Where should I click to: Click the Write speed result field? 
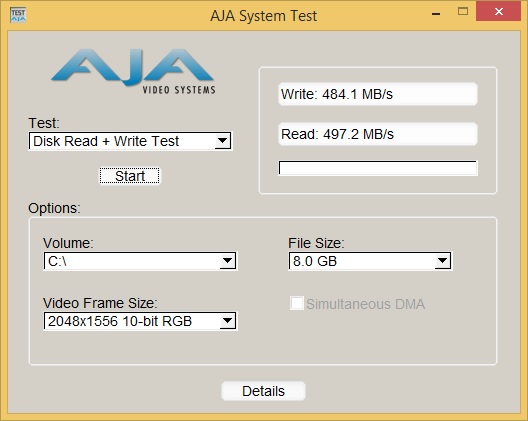coord(377,94)
